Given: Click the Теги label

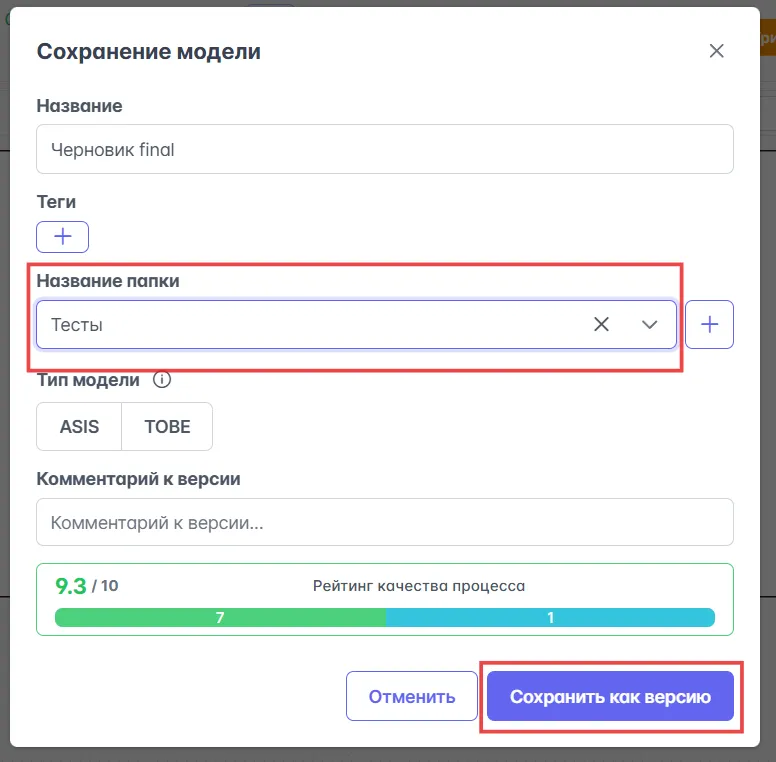Looking at the screenshot, I should 57,202.
